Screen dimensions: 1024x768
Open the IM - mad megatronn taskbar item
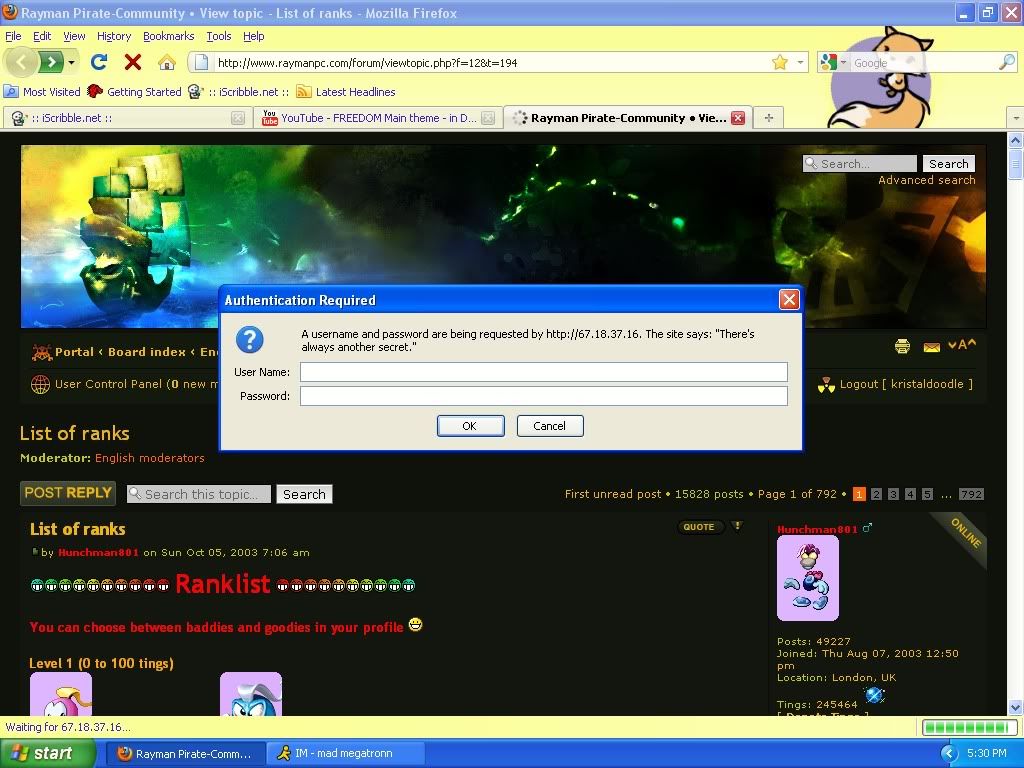(345, 753)
